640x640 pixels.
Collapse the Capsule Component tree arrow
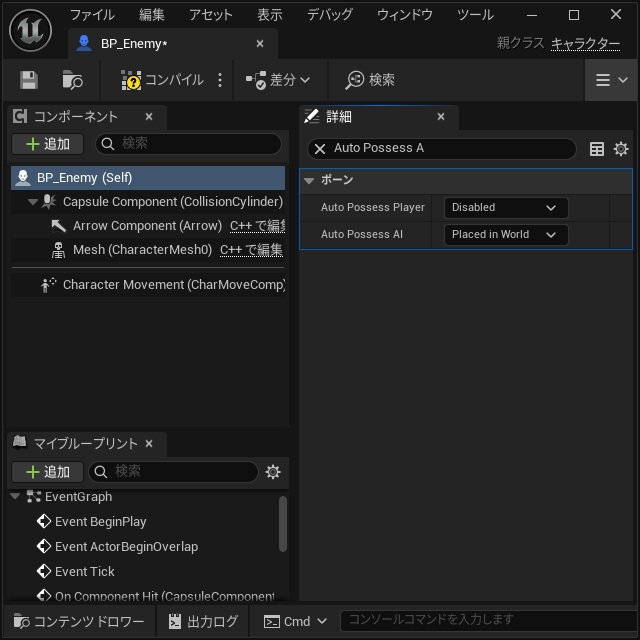point(33,202)
